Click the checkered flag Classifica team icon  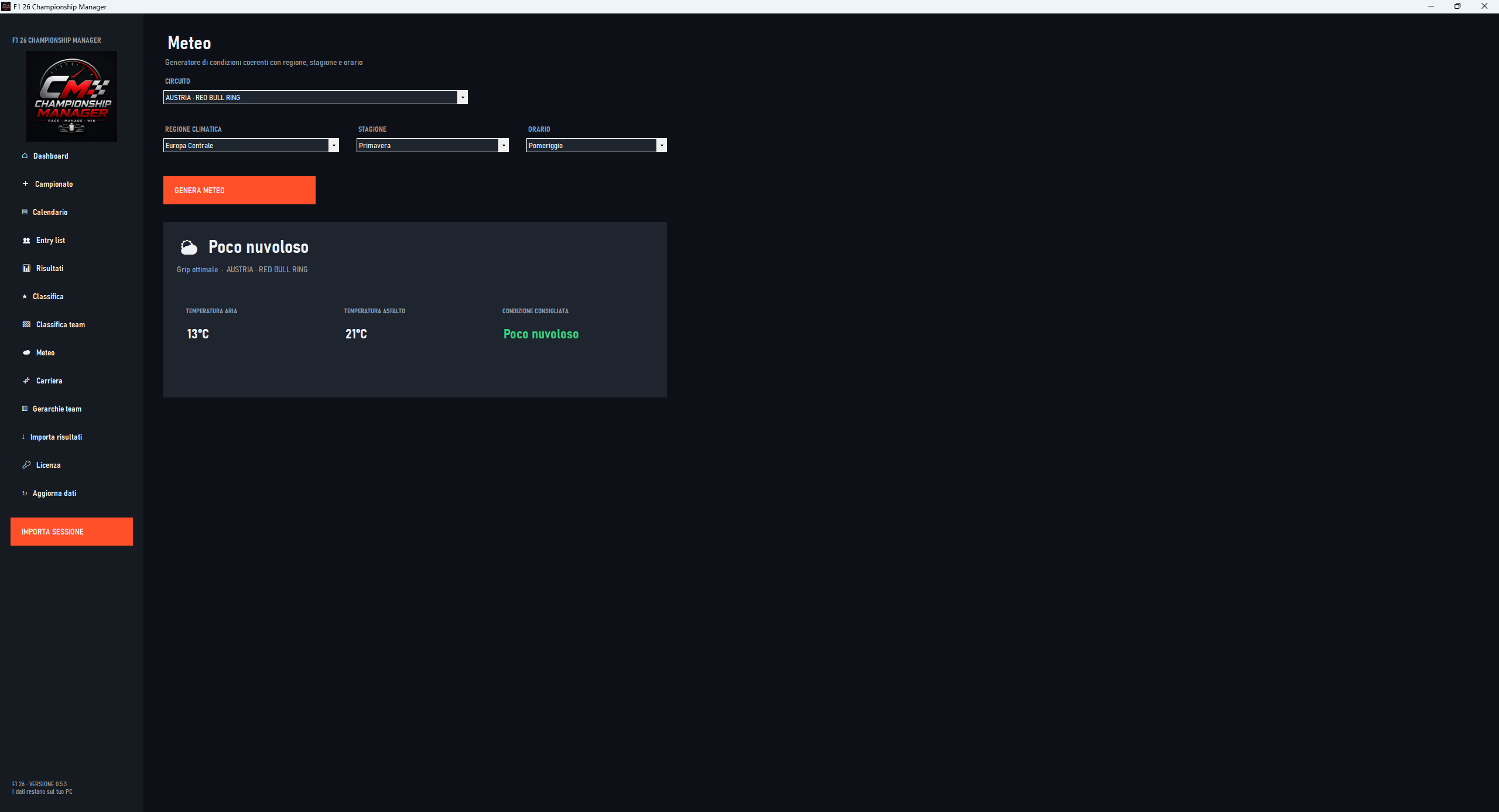[26, 324]
